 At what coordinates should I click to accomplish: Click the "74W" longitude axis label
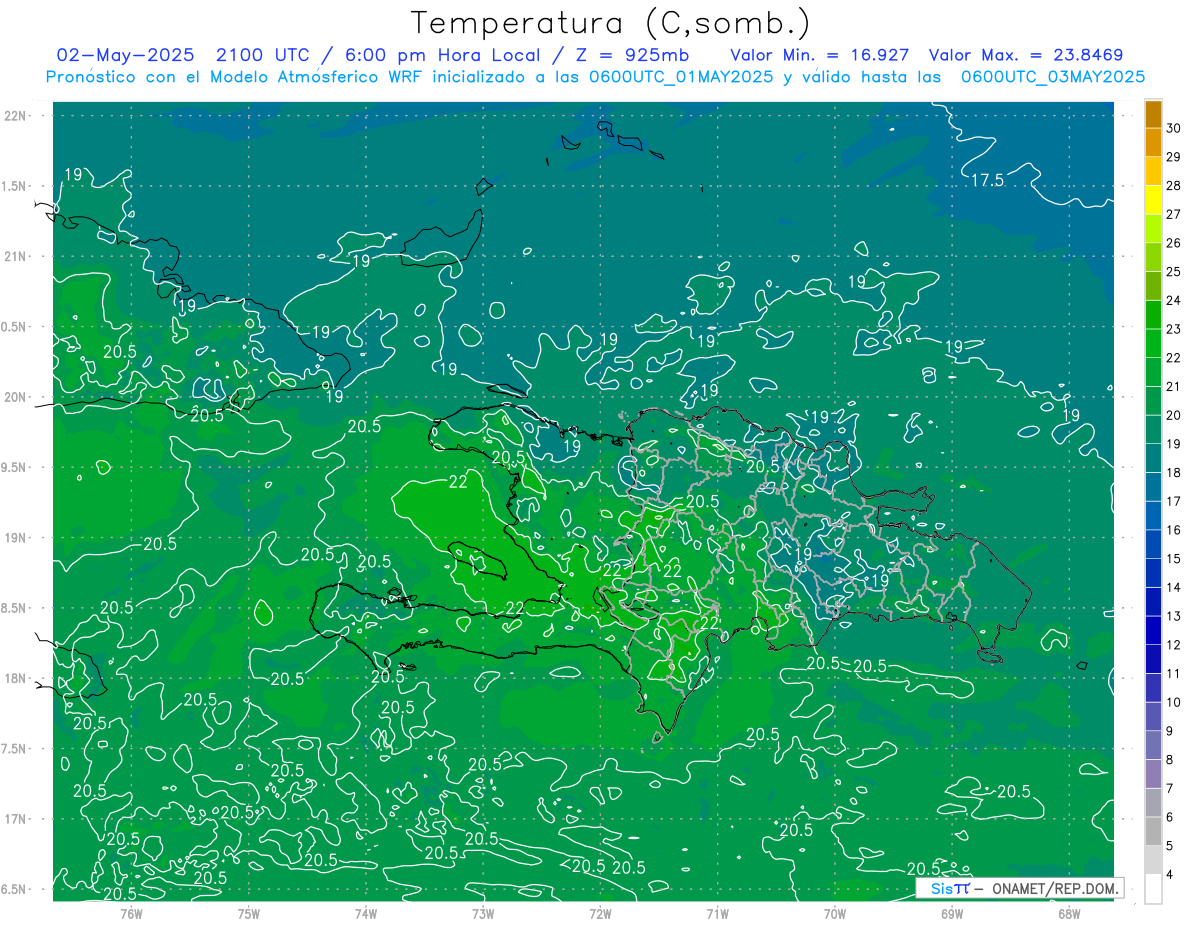point(366,913)
